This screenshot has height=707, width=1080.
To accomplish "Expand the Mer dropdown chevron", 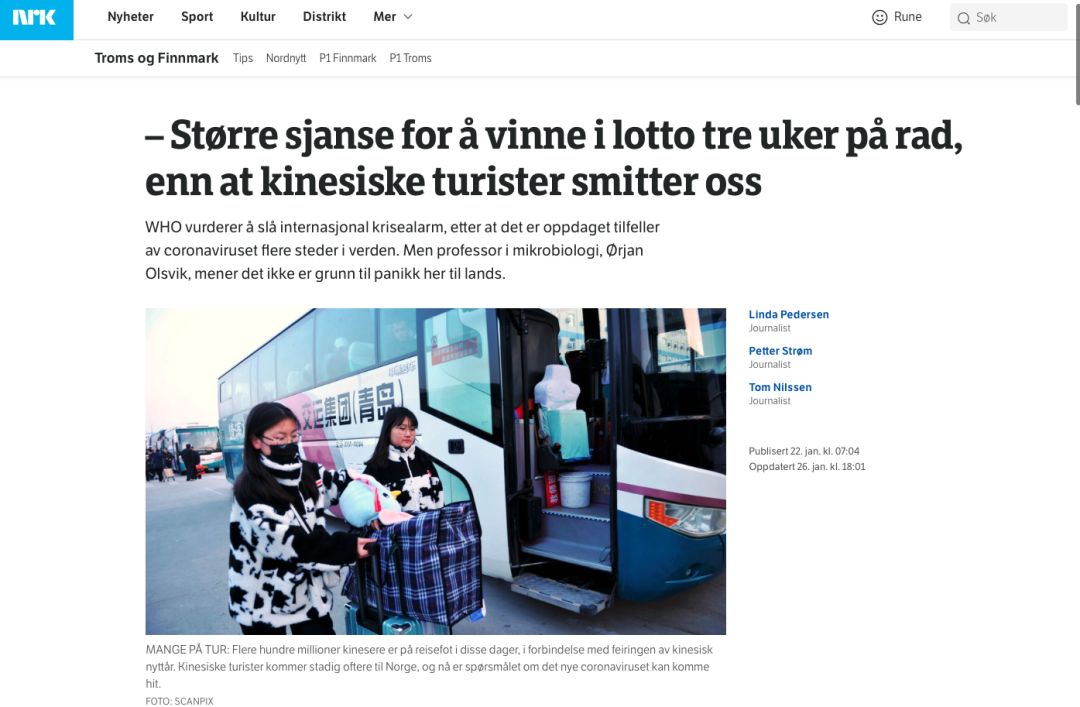I will pyautogui.click(x=408, y=17).
